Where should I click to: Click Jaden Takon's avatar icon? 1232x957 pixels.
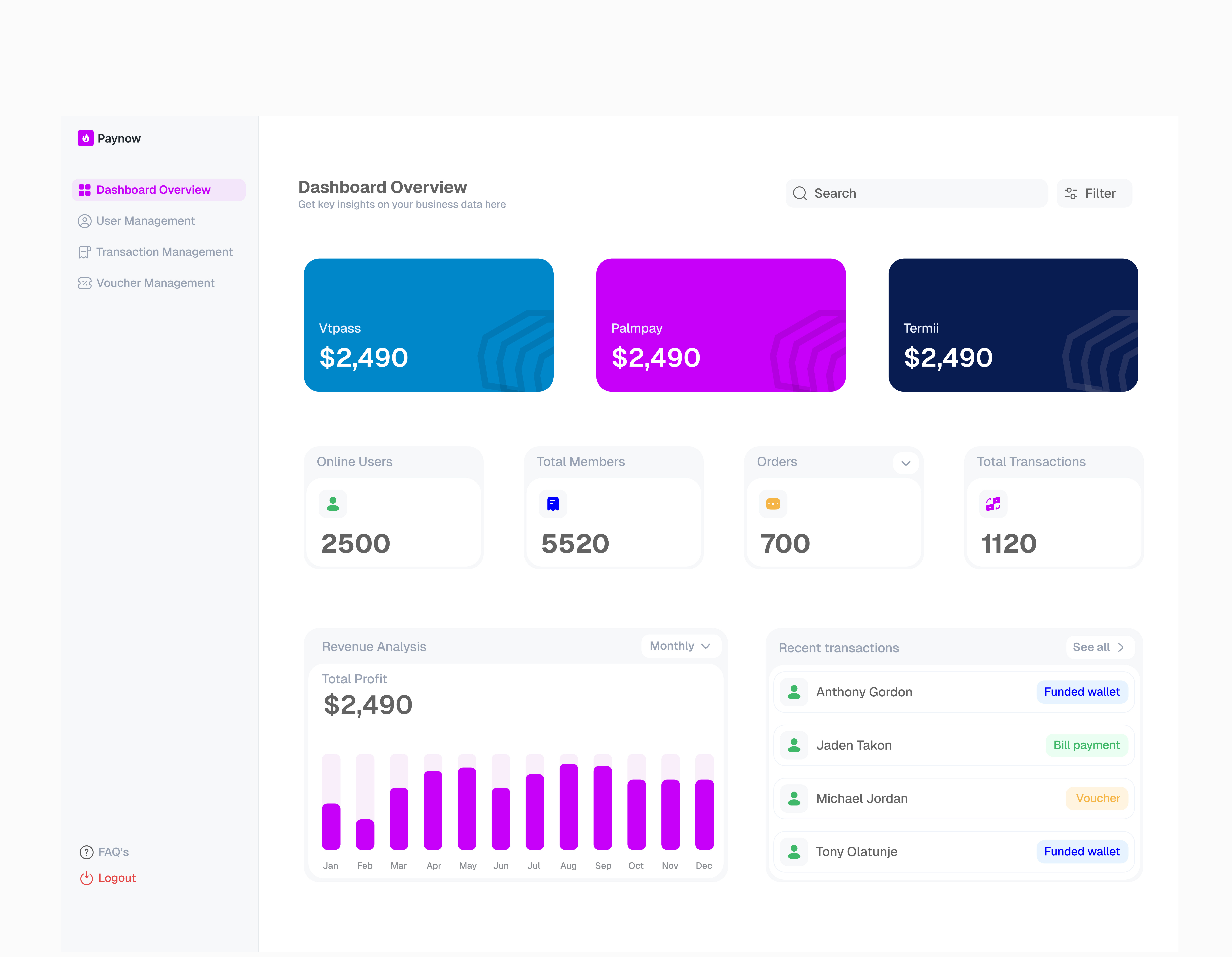(x=794, y=746)
